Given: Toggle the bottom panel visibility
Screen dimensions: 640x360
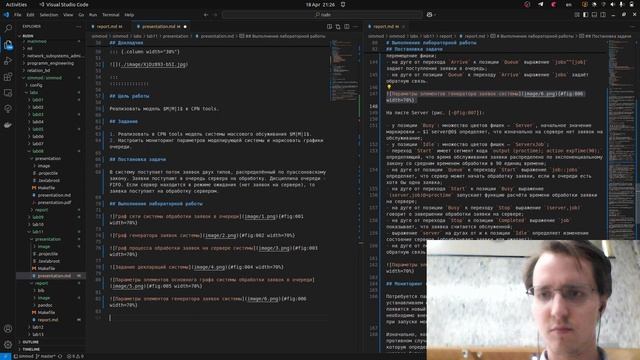Looking at the screenshot, I should (x=594, y=15).
